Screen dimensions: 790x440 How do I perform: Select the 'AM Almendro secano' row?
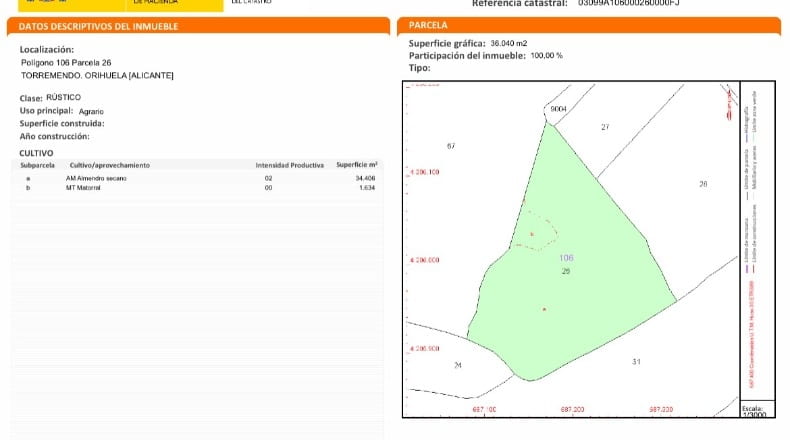click(199, 178)
